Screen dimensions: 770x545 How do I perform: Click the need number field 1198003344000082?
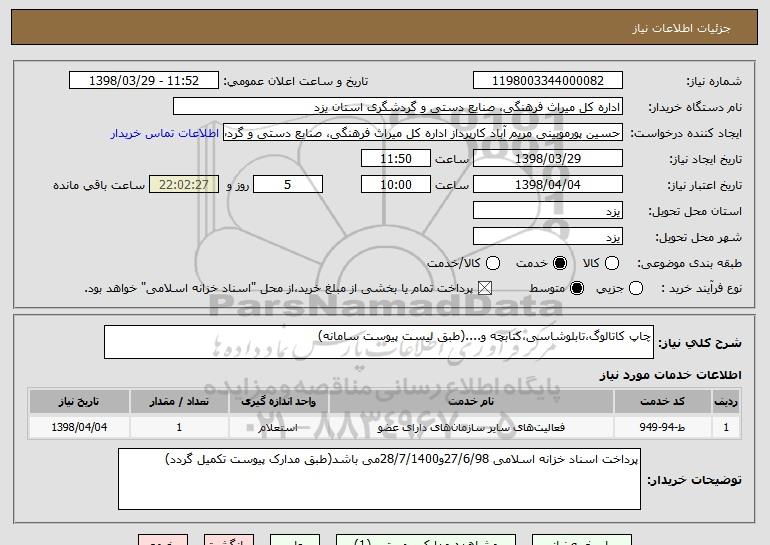click(x=548, y=81)
